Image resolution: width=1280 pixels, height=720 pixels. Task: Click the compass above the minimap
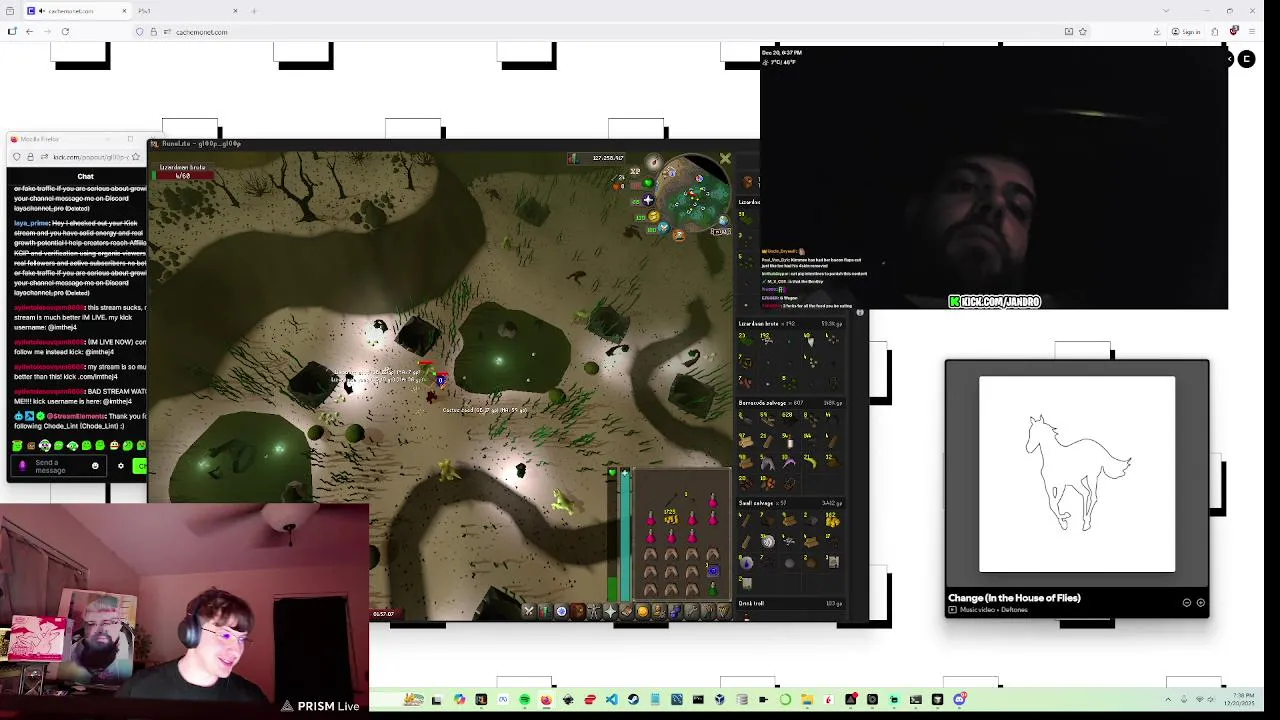pyautogui.click(x=653, y=162)
